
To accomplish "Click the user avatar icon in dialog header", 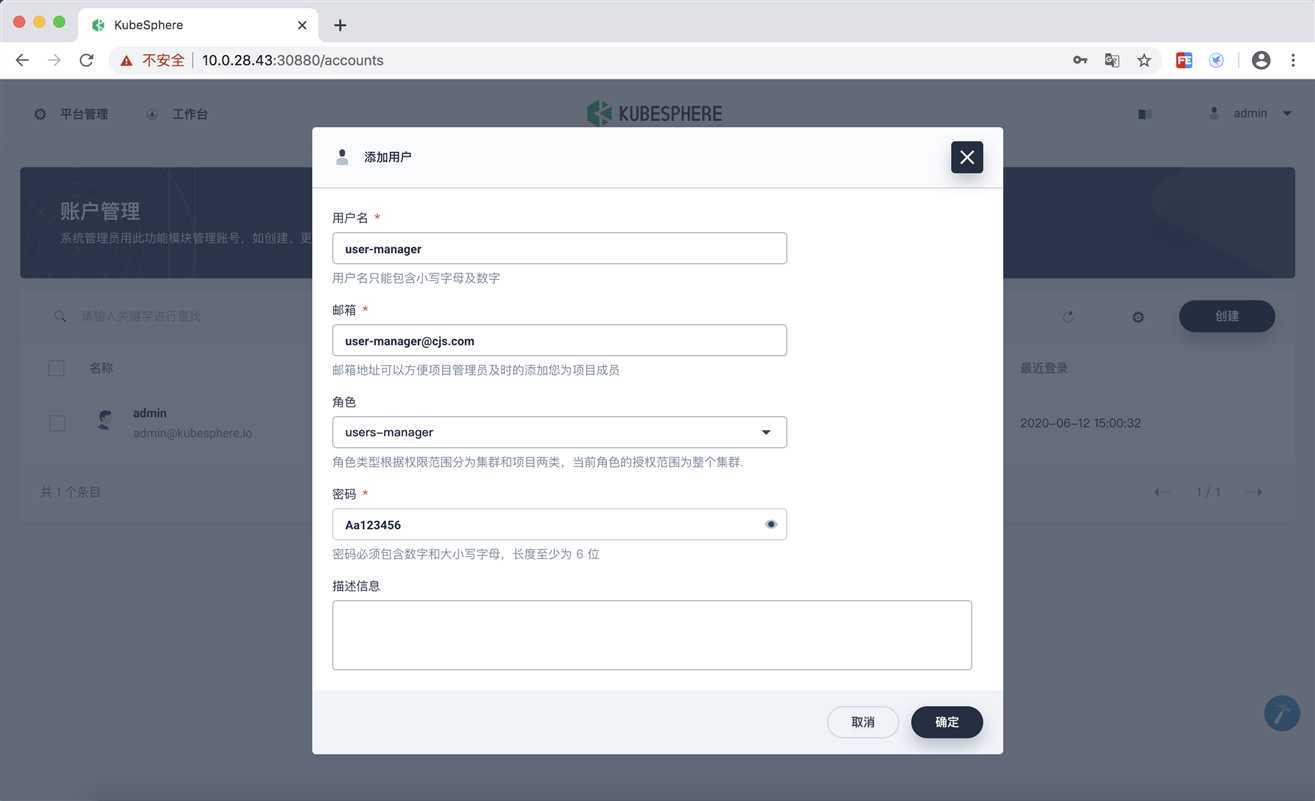I will [x=342, y=157].
